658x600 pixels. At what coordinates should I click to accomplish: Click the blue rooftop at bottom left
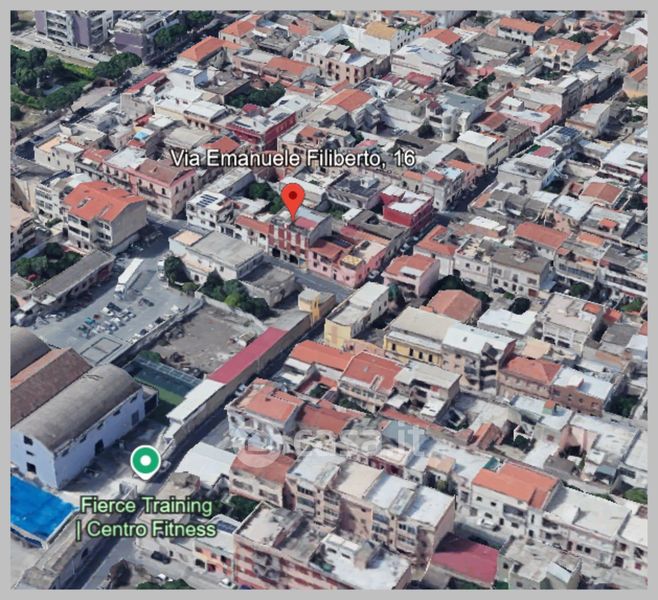click(37, 507)
